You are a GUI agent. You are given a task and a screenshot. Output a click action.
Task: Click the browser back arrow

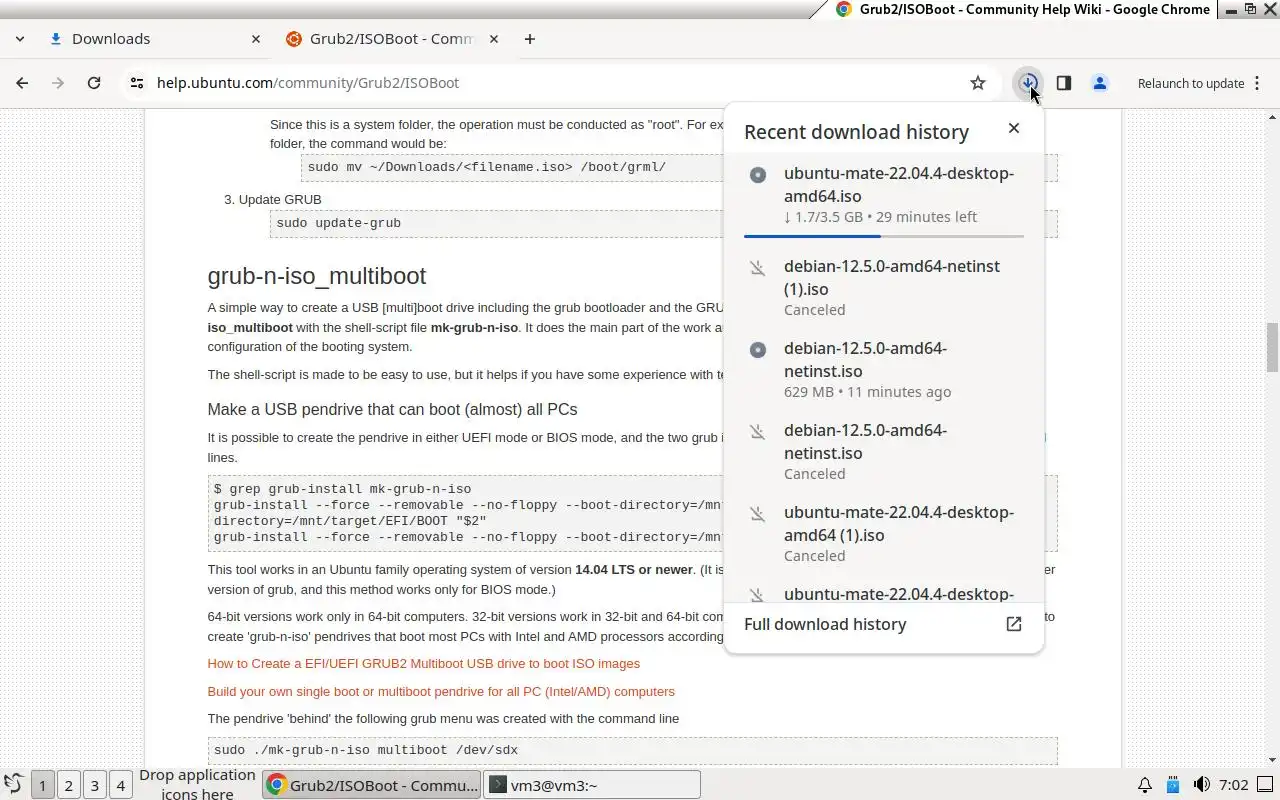pos(22,83)
